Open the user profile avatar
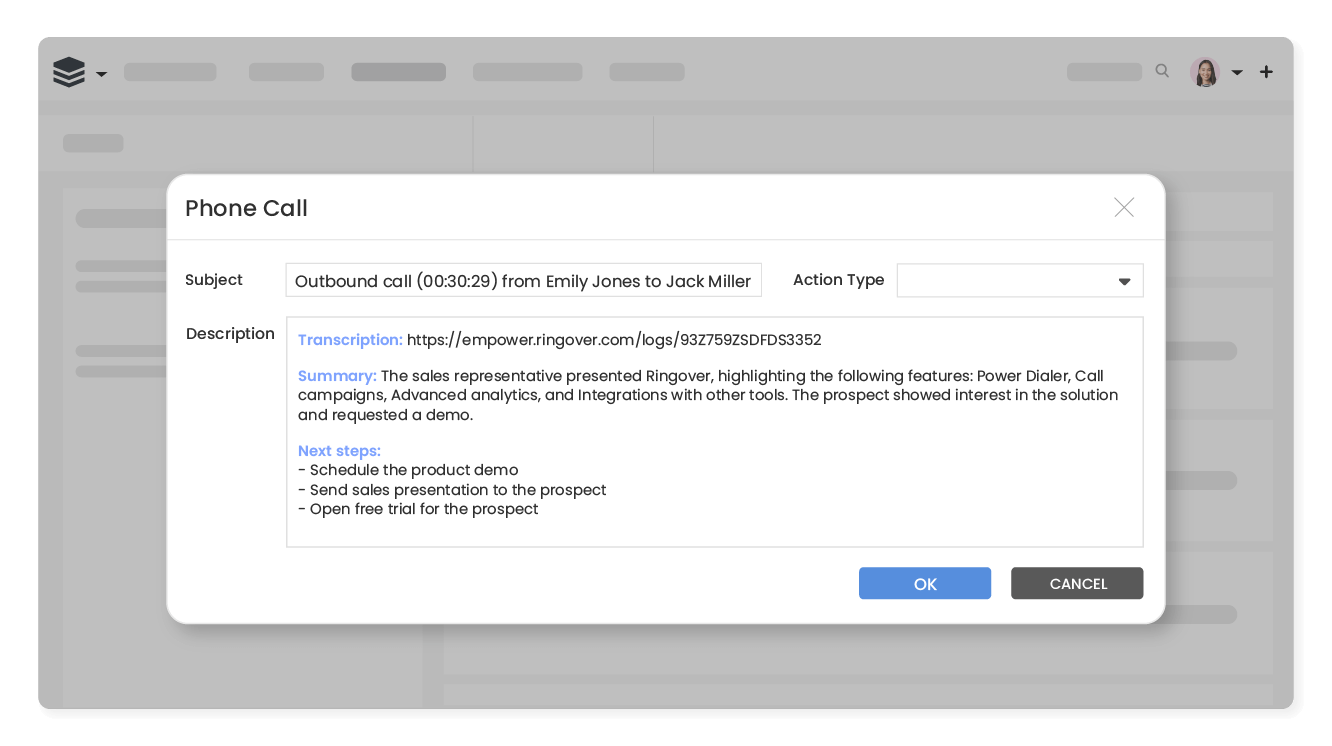Image resolution: width=1332 pixels, height=746 pixels. [x=1204, y=72]
